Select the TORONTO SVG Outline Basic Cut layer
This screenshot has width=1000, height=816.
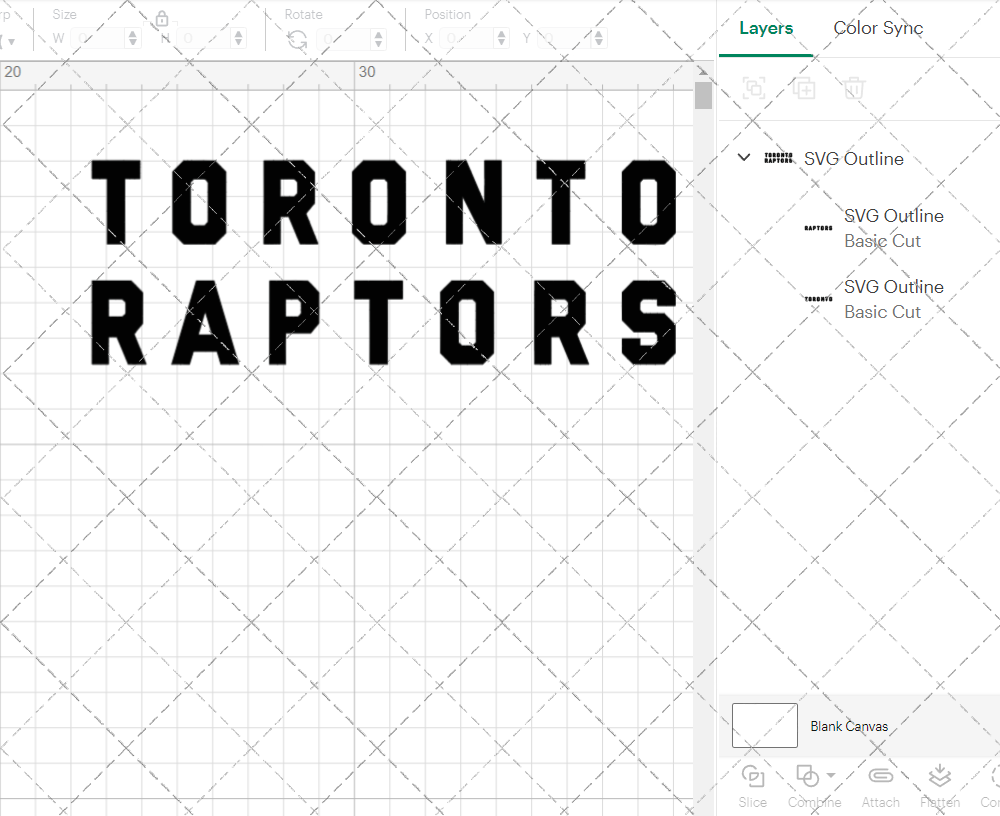894,299
